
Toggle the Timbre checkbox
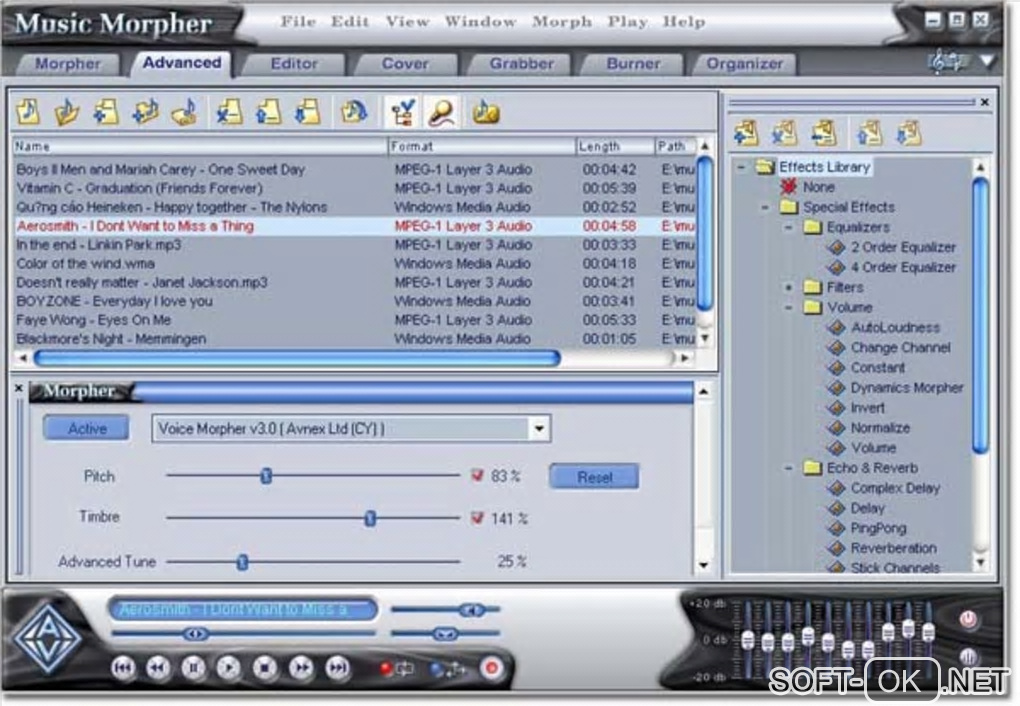pos(477,518)
